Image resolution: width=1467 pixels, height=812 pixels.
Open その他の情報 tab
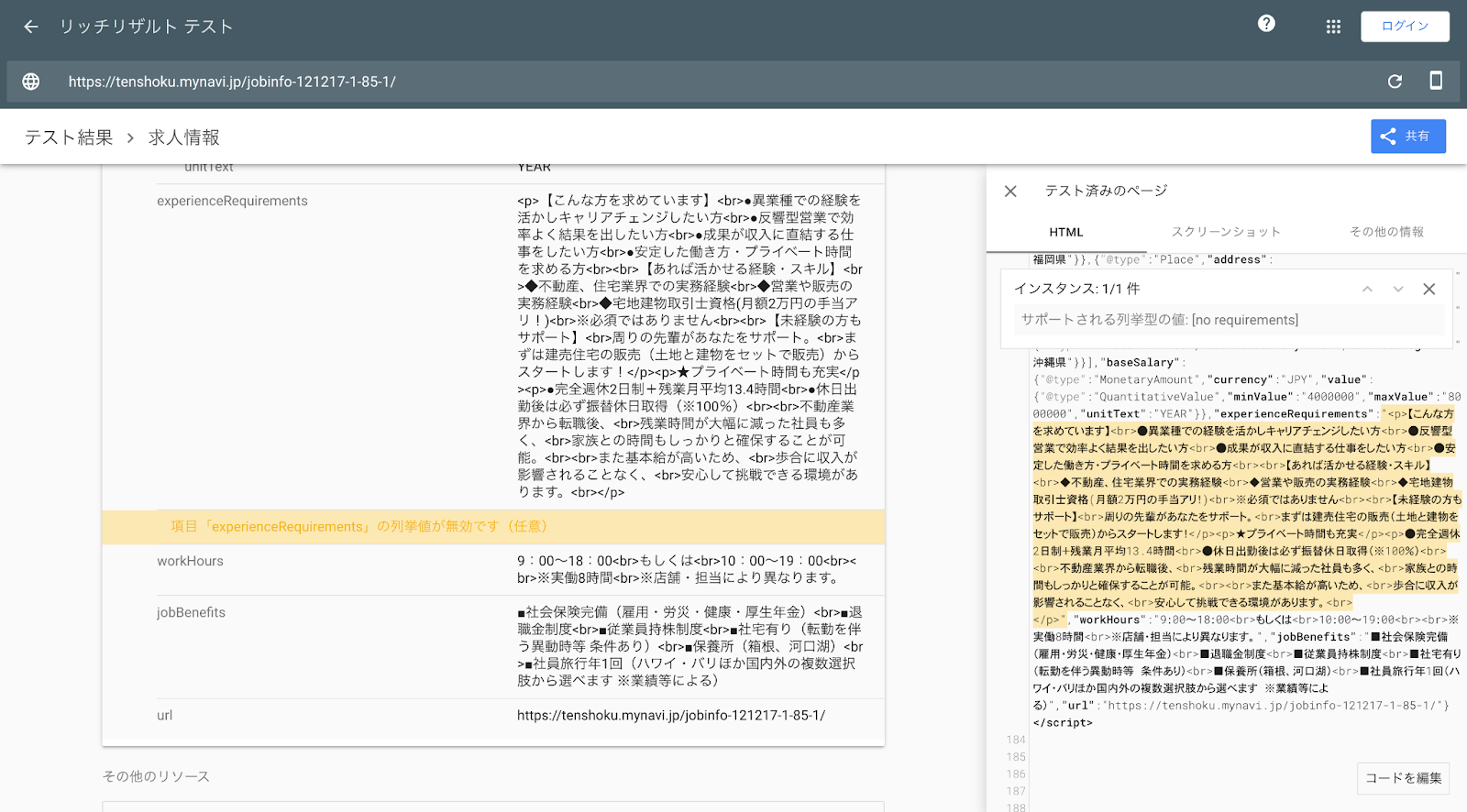click(1386, 233)
